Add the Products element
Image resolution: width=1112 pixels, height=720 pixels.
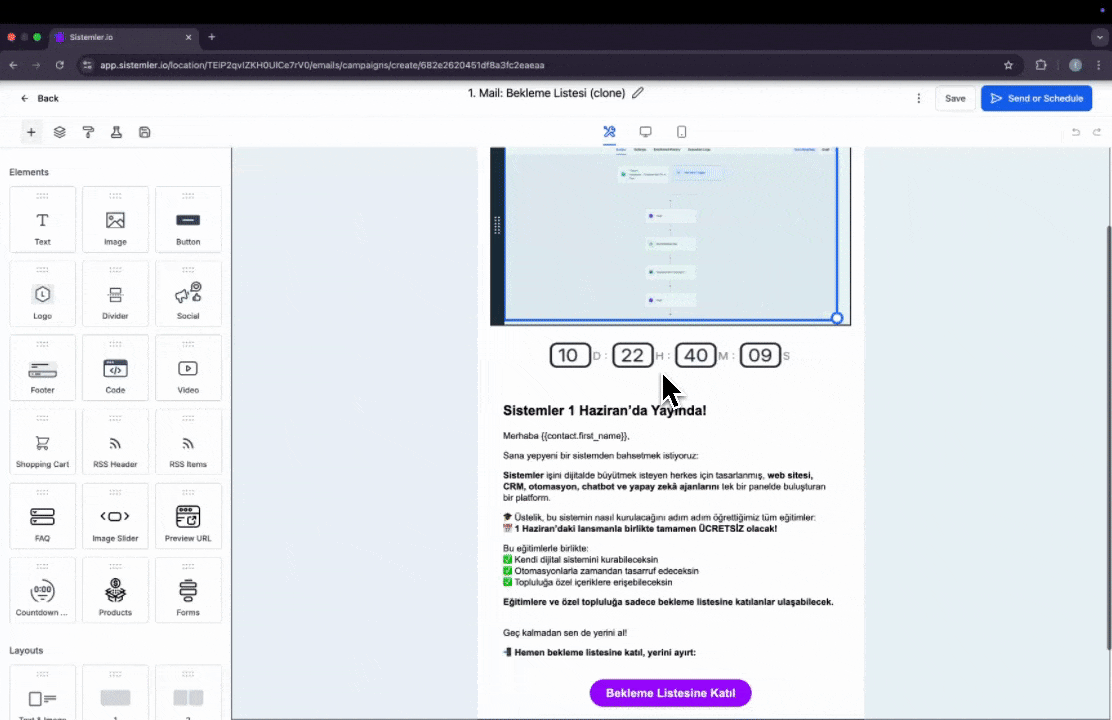(x=115, y=591)
